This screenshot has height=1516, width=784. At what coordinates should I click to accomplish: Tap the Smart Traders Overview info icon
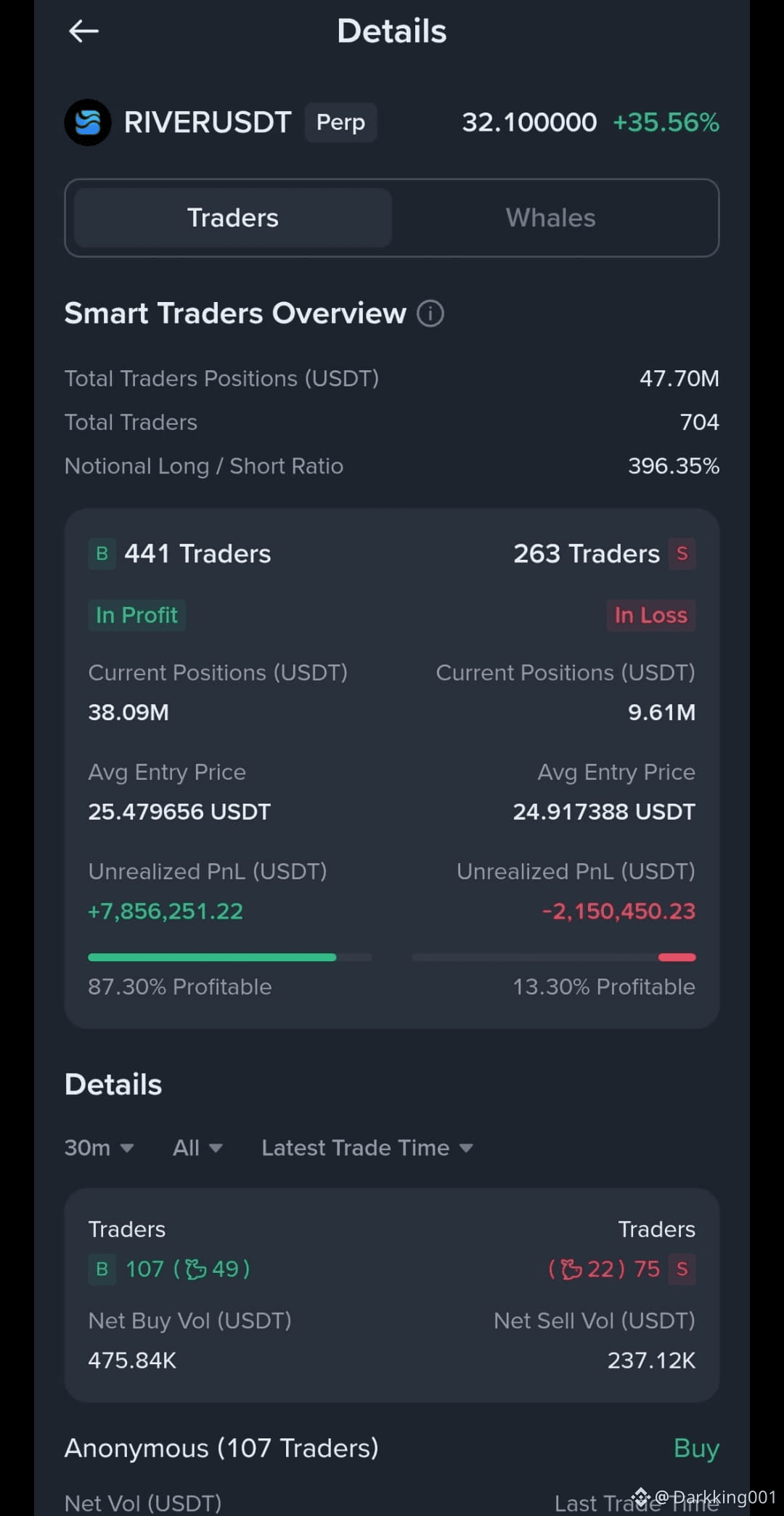click(x=430, y=314)
